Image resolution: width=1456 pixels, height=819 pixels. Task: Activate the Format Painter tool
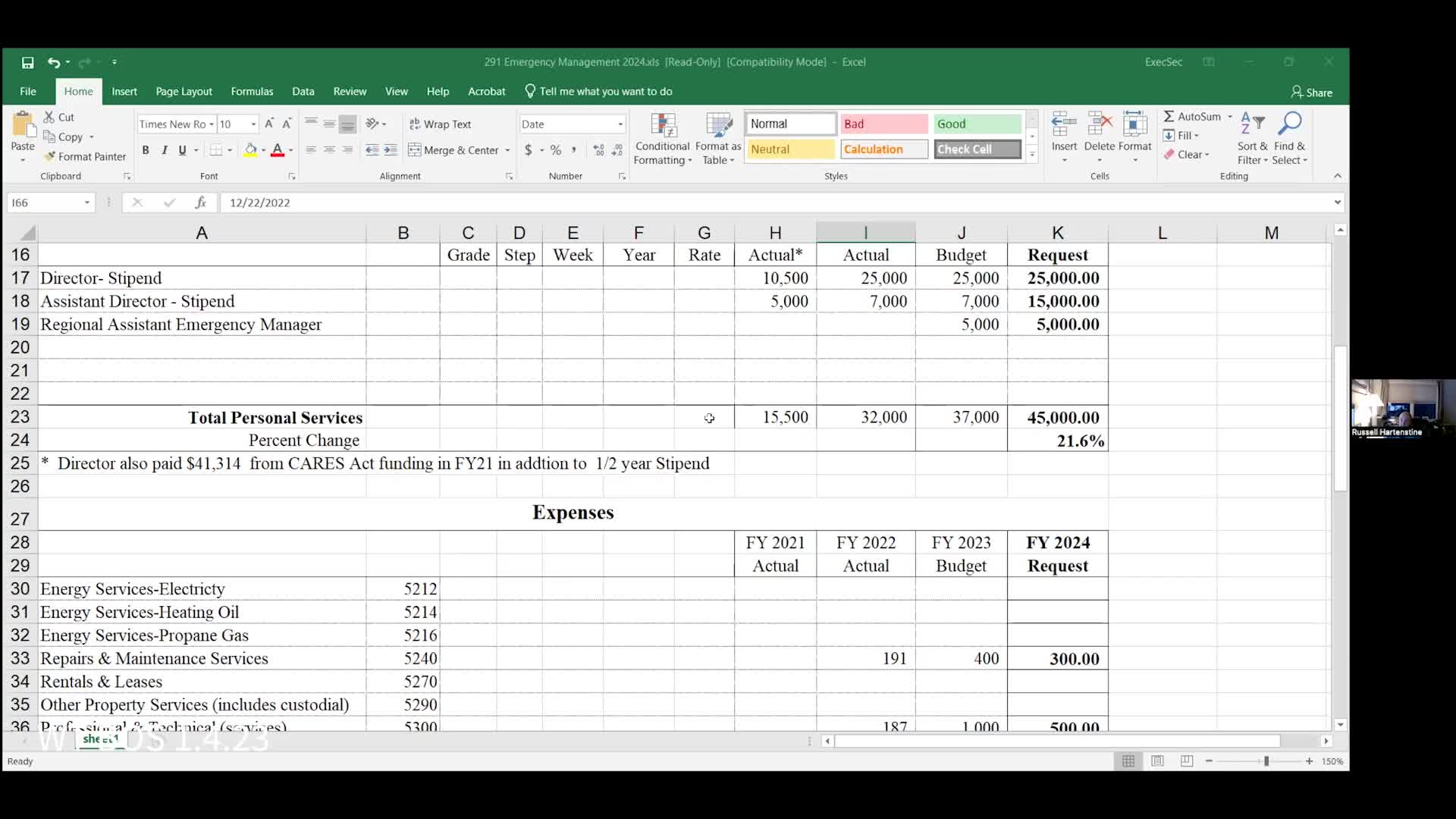click(x=84, y=156)
